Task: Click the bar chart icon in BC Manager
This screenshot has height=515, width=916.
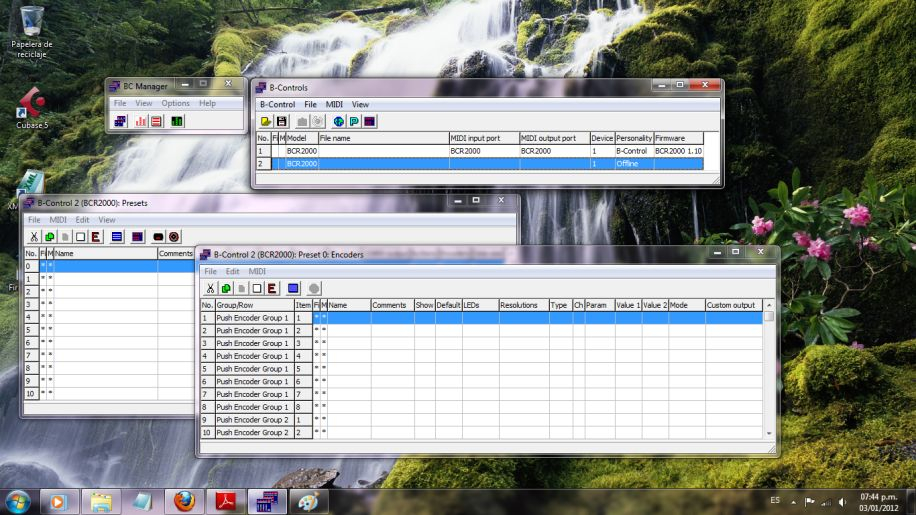Action: (141, 121)
